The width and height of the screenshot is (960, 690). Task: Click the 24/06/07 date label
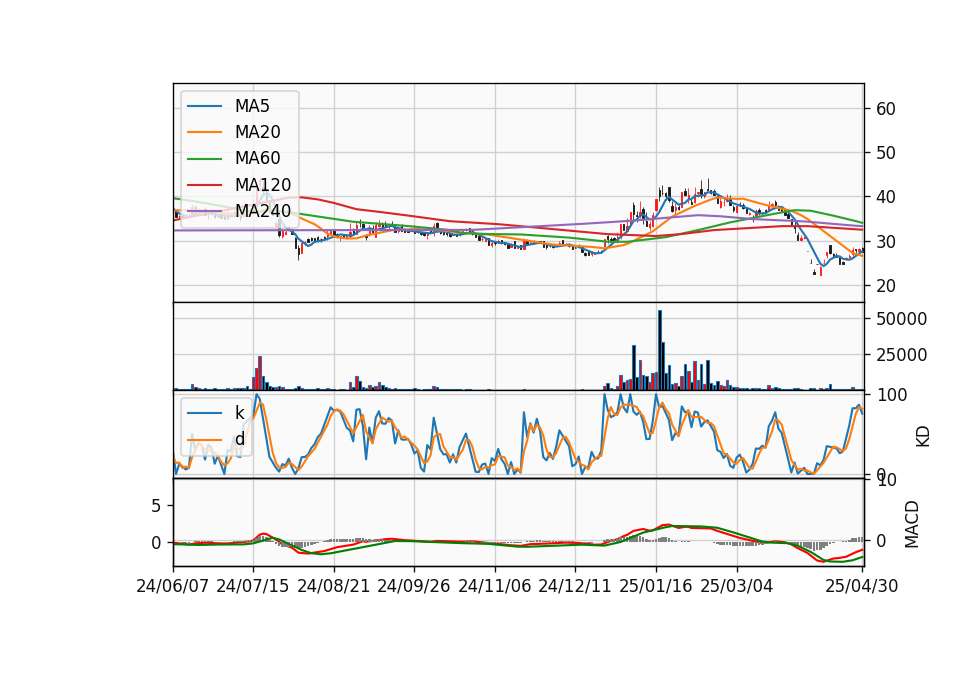point(173,586)
